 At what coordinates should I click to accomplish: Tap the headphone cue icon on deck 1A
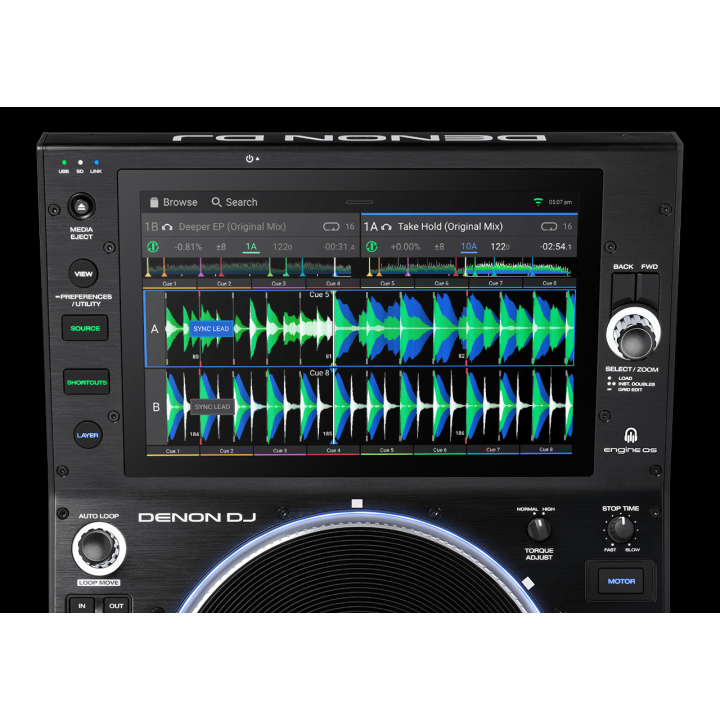(x=387, y=227)
